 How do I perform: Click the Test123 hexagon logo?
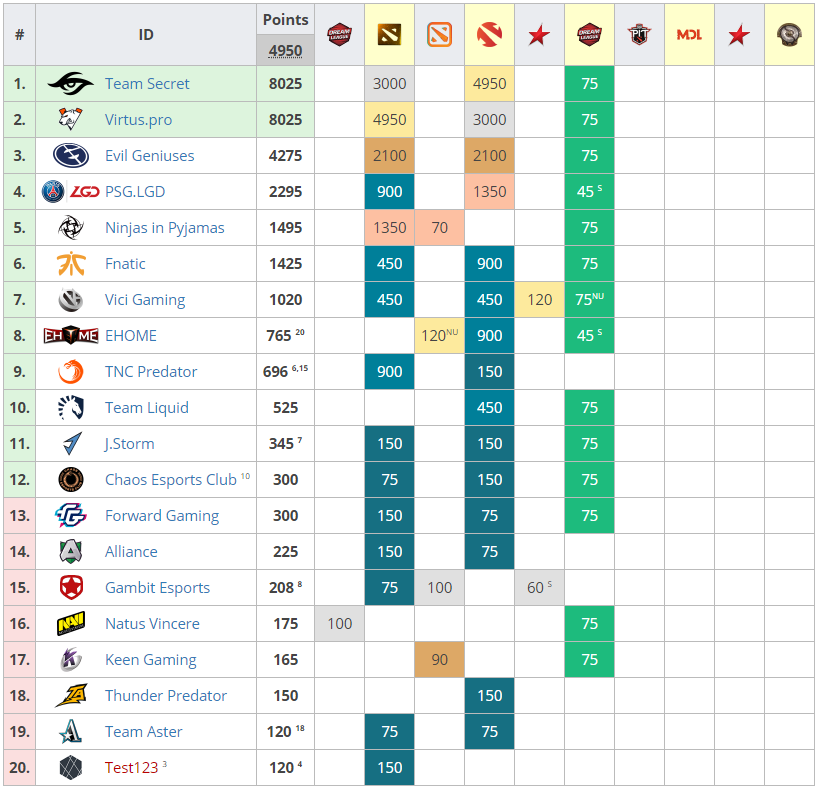coord(71,768)
